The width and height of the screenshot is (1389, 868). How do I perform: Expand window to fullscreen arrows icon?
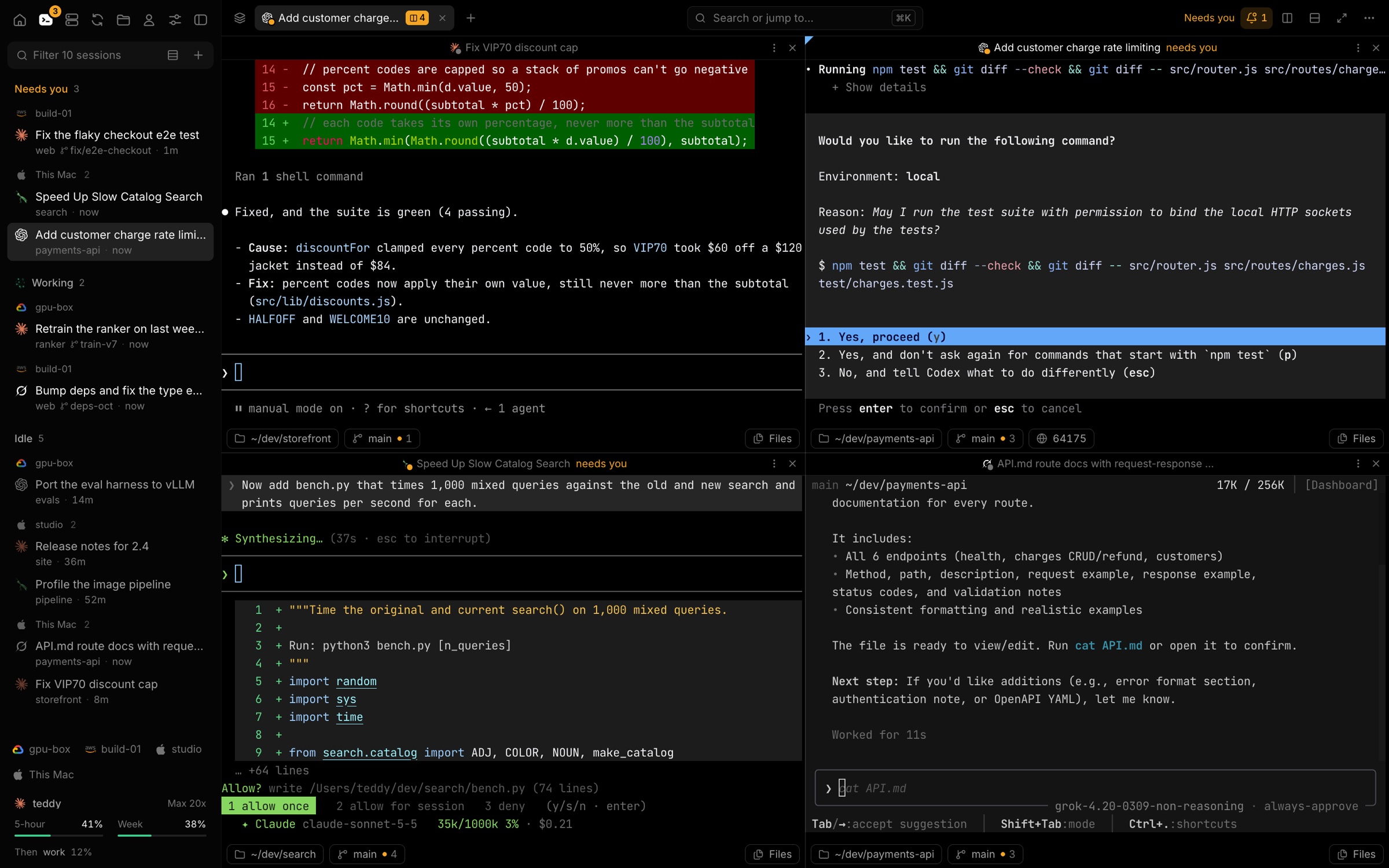pos(1342,18)
